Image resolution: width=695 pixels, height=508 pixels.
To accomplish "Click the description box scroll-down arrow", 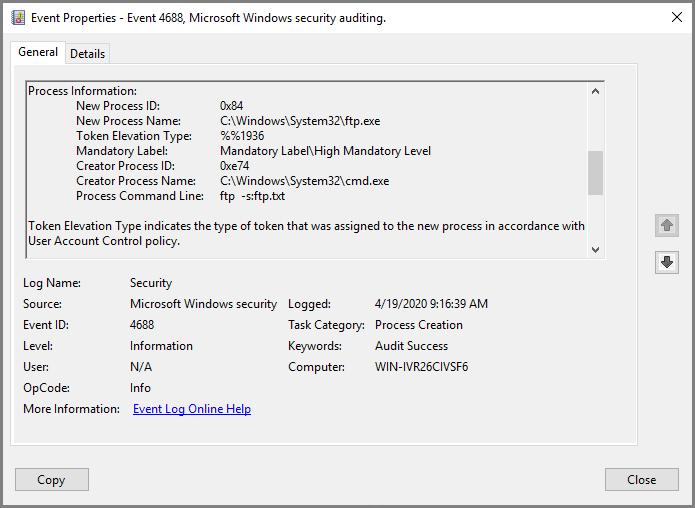I will (596, 250).
